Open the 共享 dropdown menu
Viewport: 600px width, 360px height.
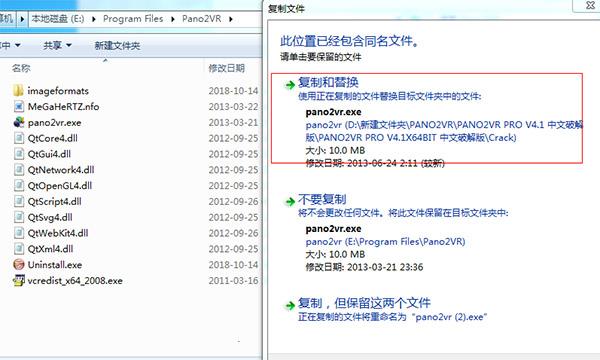tap(57, 46)
